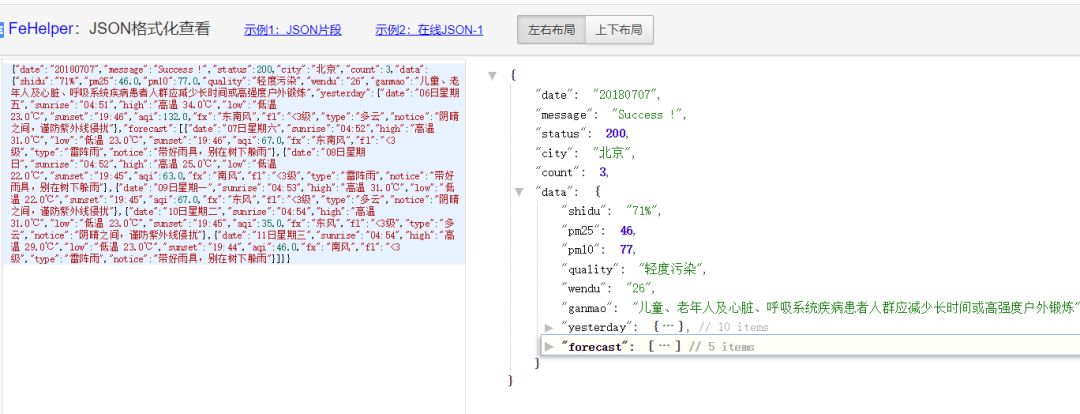Select the count value 3
Image resolution: width=1080 pixels, height=414 pixels.
(x=602, y=172)
